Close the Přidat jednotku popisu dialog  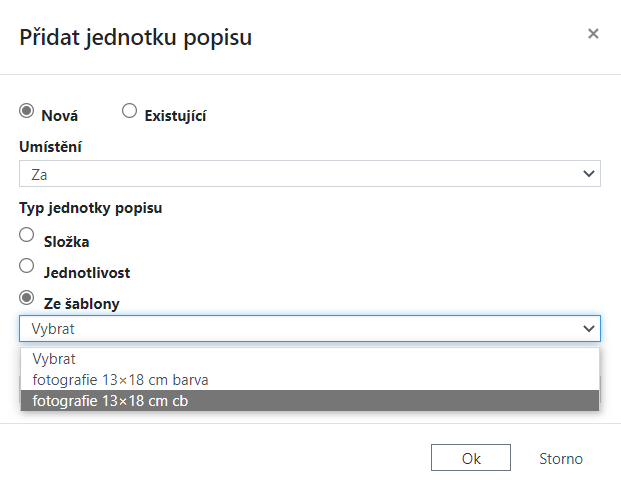click(x=593, y=34)
